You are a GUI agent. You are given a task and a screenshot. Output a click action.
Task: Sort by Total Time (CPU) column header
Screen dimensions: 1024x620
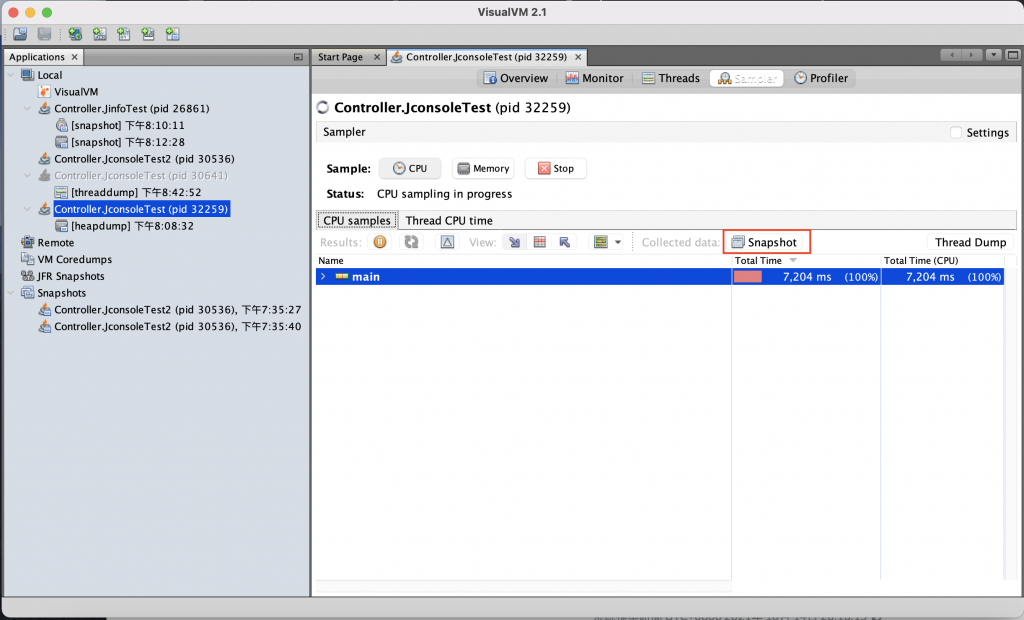tap(942, 261)
